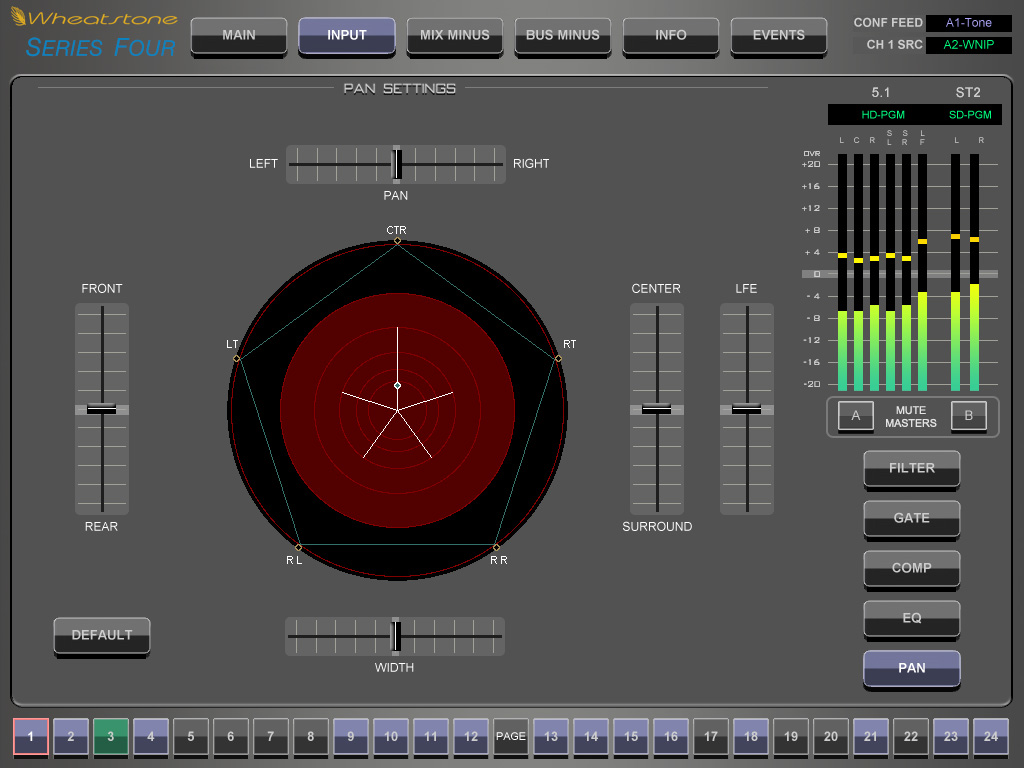This screenshot has width=1024, height=768.
Task: Select channel 17 button
Action: (711, 737)
